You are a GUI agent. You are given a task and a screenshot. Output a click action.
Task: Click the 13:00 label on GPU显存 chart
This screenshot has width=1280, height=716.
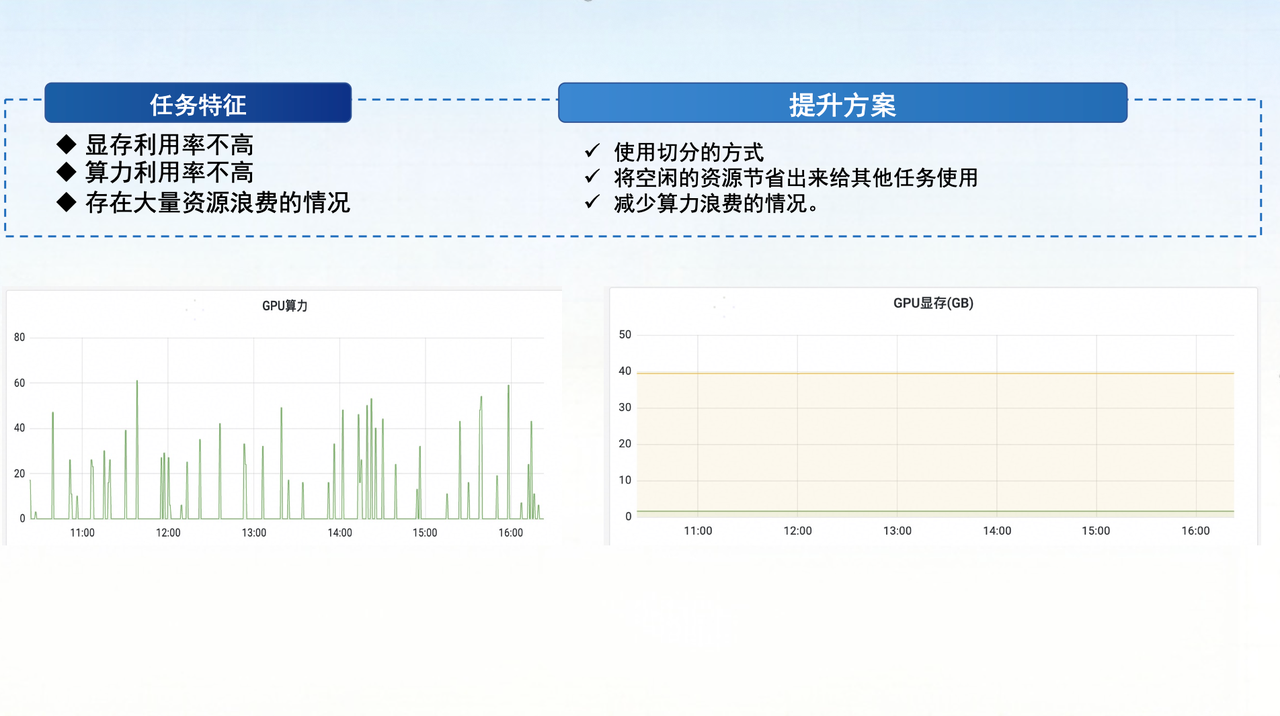tap(897, 531)
